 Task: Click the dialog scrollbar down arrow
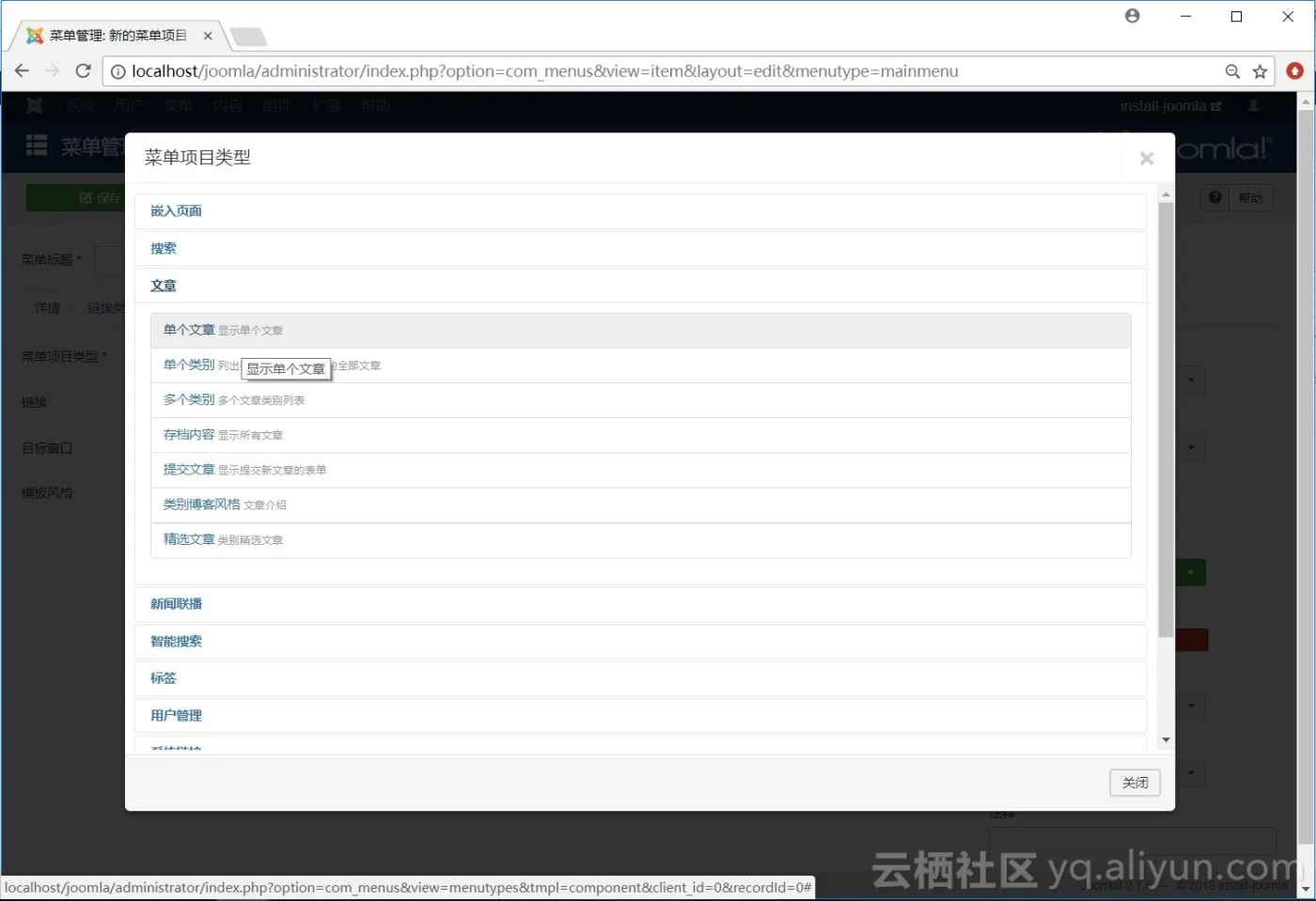pos(1166,740)
